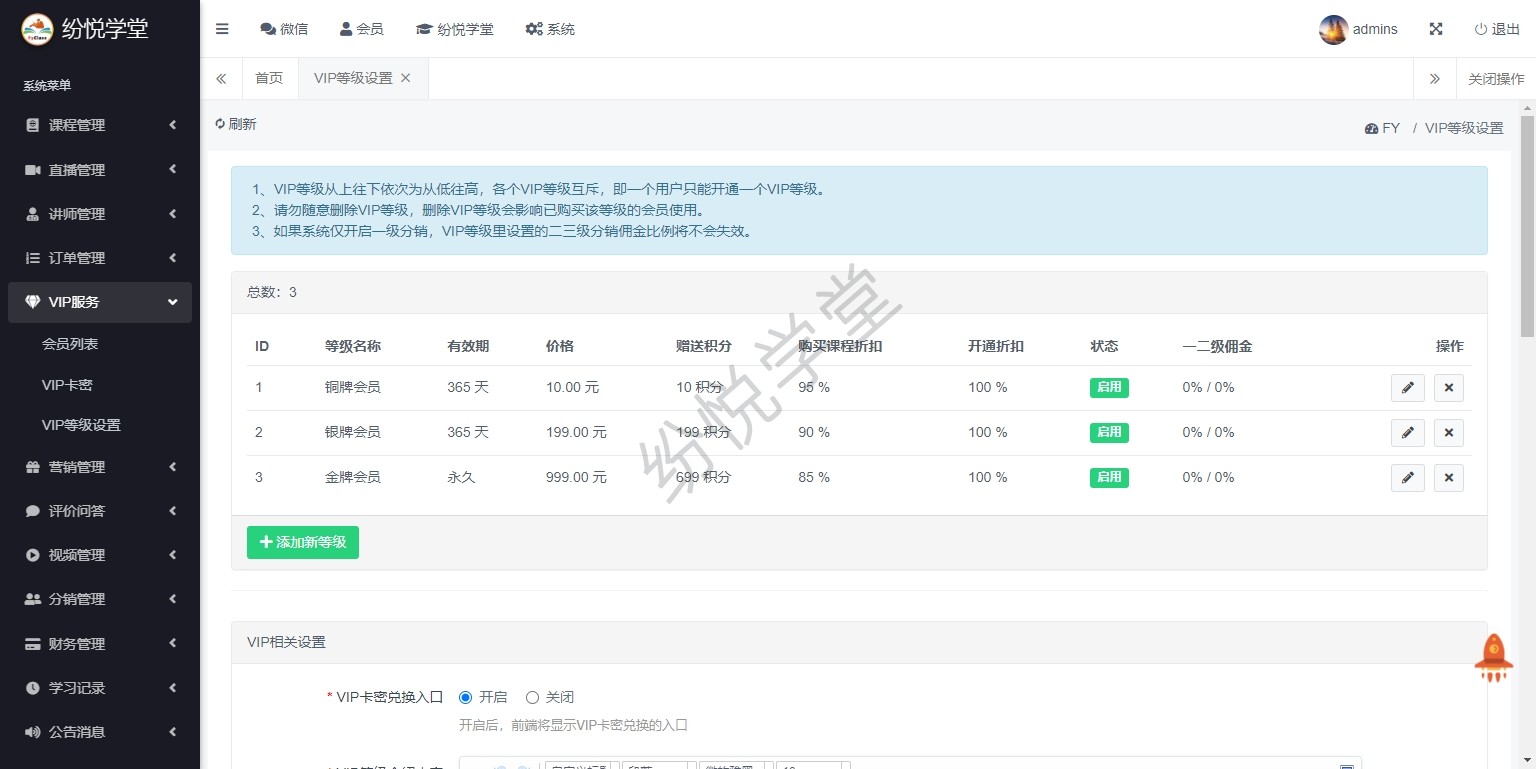The width and height of the screenshot is (1536, 769).
Task: Select 开启 for VIP卡密兑换入口
Action: pos(465,697)
